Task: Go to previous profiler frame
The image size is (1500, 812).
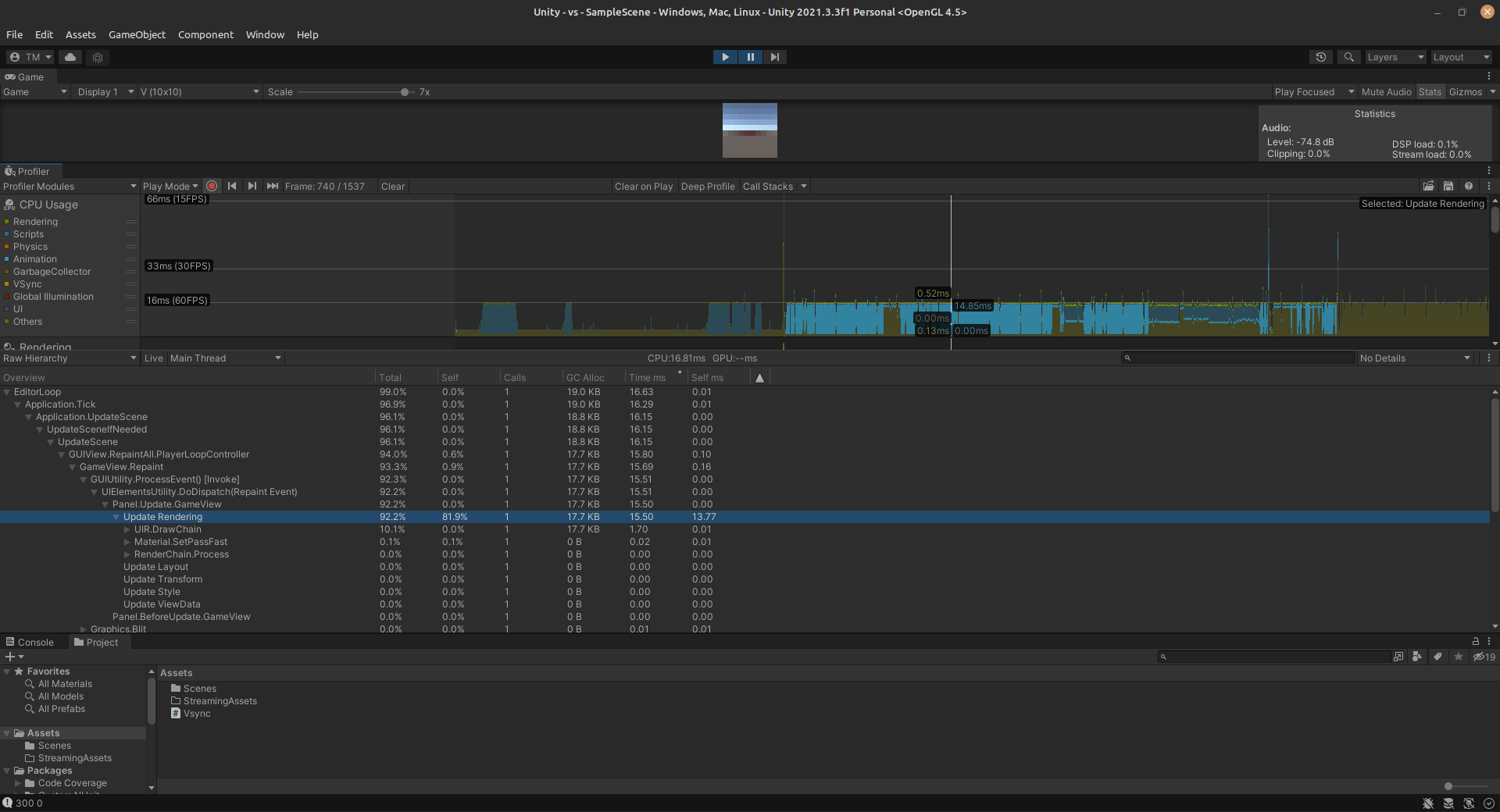Action: (x=232, y=187)
